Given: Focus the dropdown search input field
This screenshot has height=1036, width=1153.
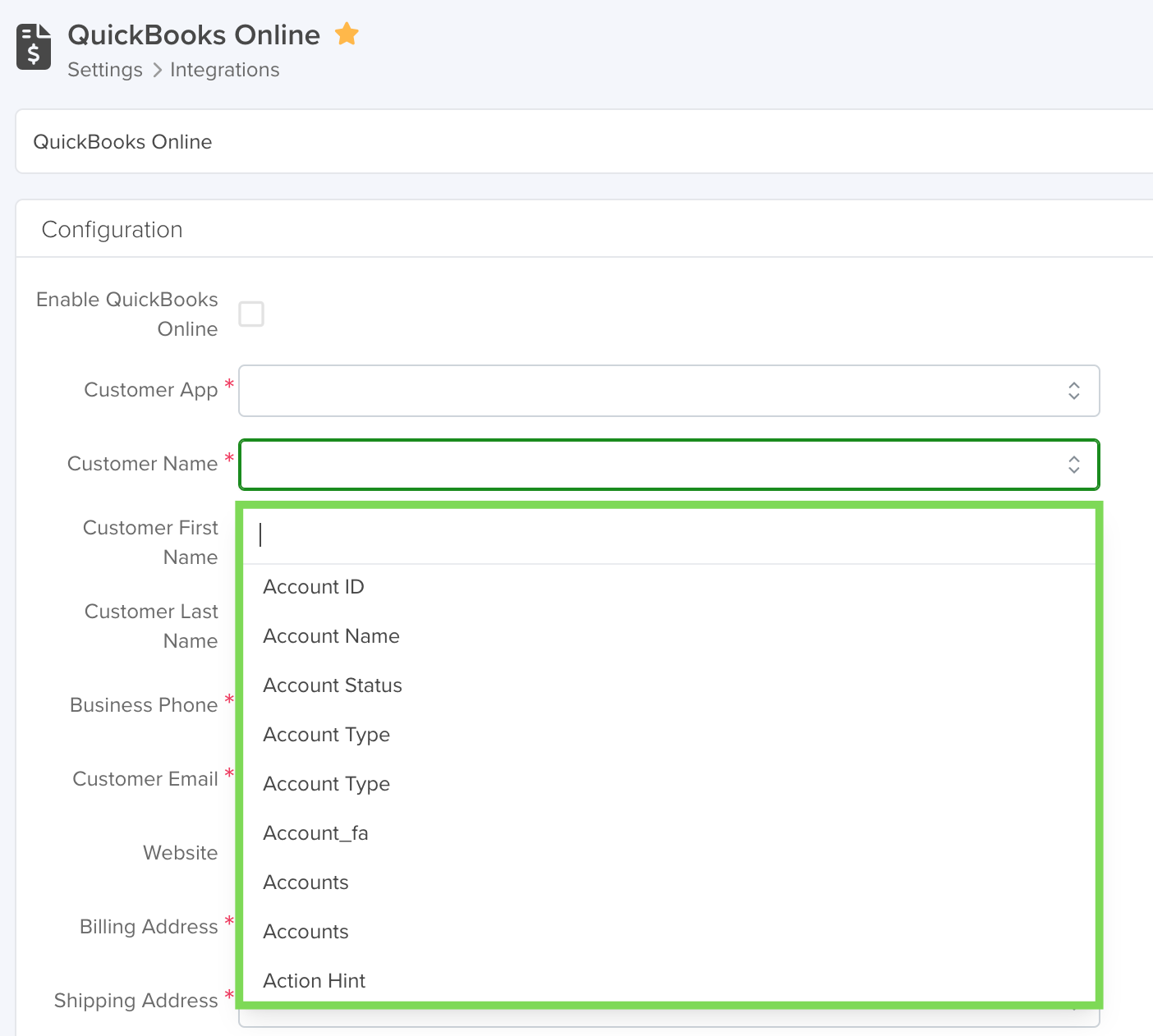Looking at the screenshot, I should (670, 535).
